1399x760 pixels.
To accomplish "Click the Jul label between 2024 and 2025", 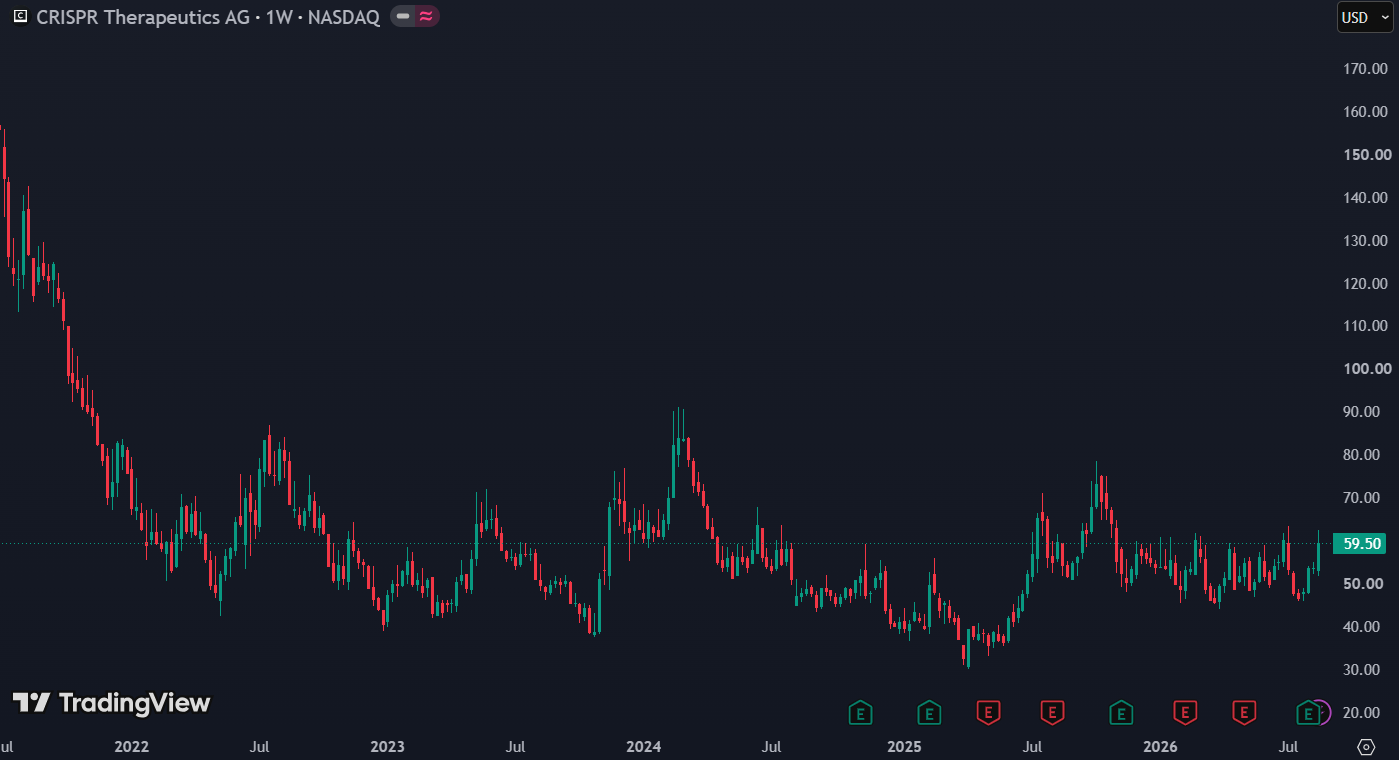I will click(x=771, y=747).
